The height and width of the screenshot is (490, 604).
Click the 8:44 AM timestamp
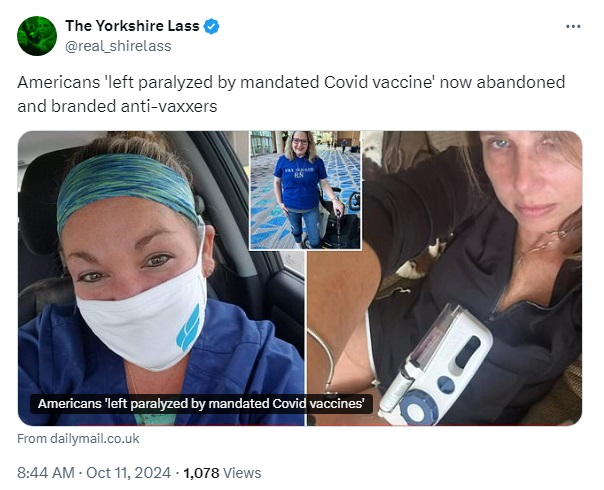point(46,472)
